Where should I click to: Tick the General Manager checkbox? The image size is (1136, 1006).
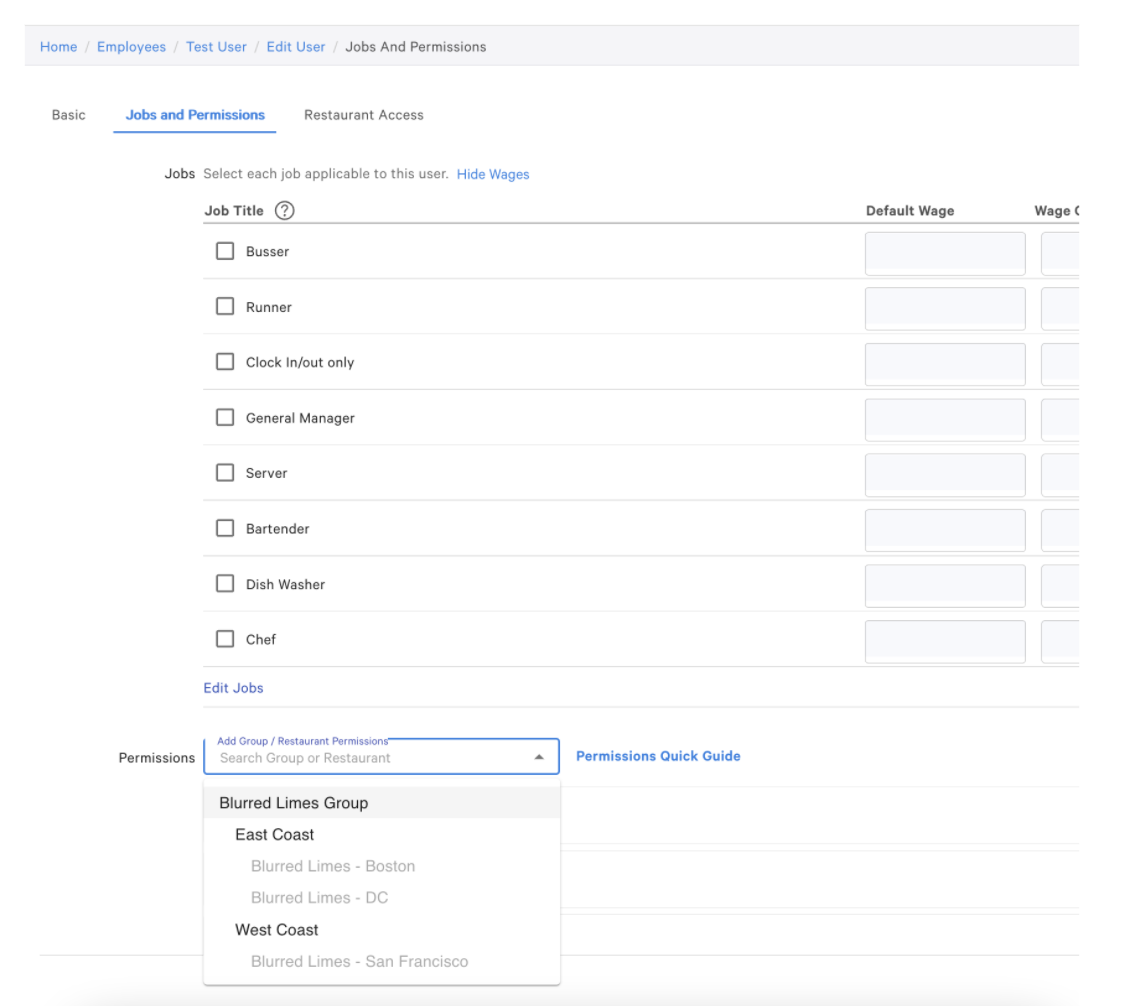(225, 418)
